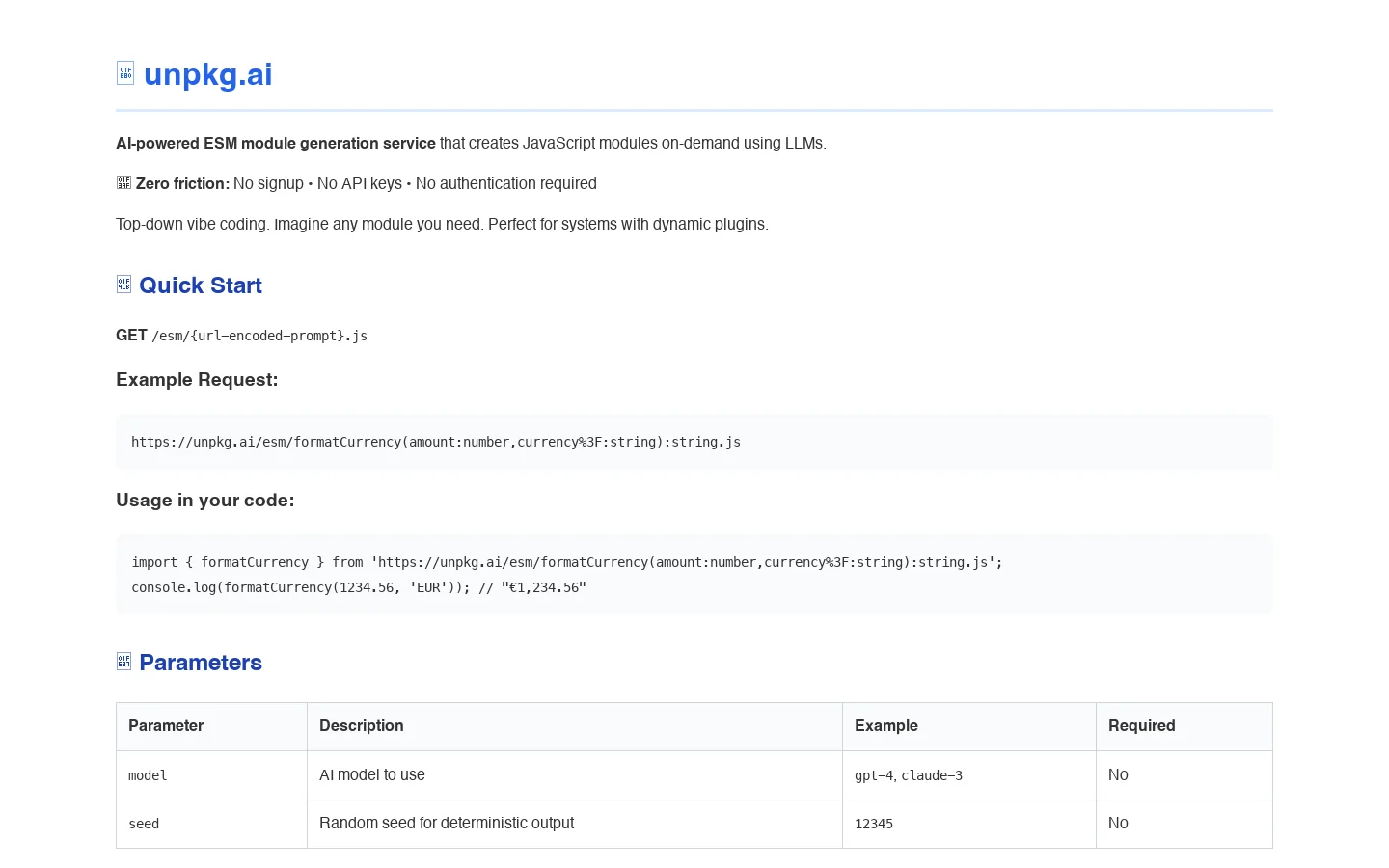The width and height of the screenshot is (1389, 868).
Task: Click the Quick Start heading text
Action: click(201, 285)
